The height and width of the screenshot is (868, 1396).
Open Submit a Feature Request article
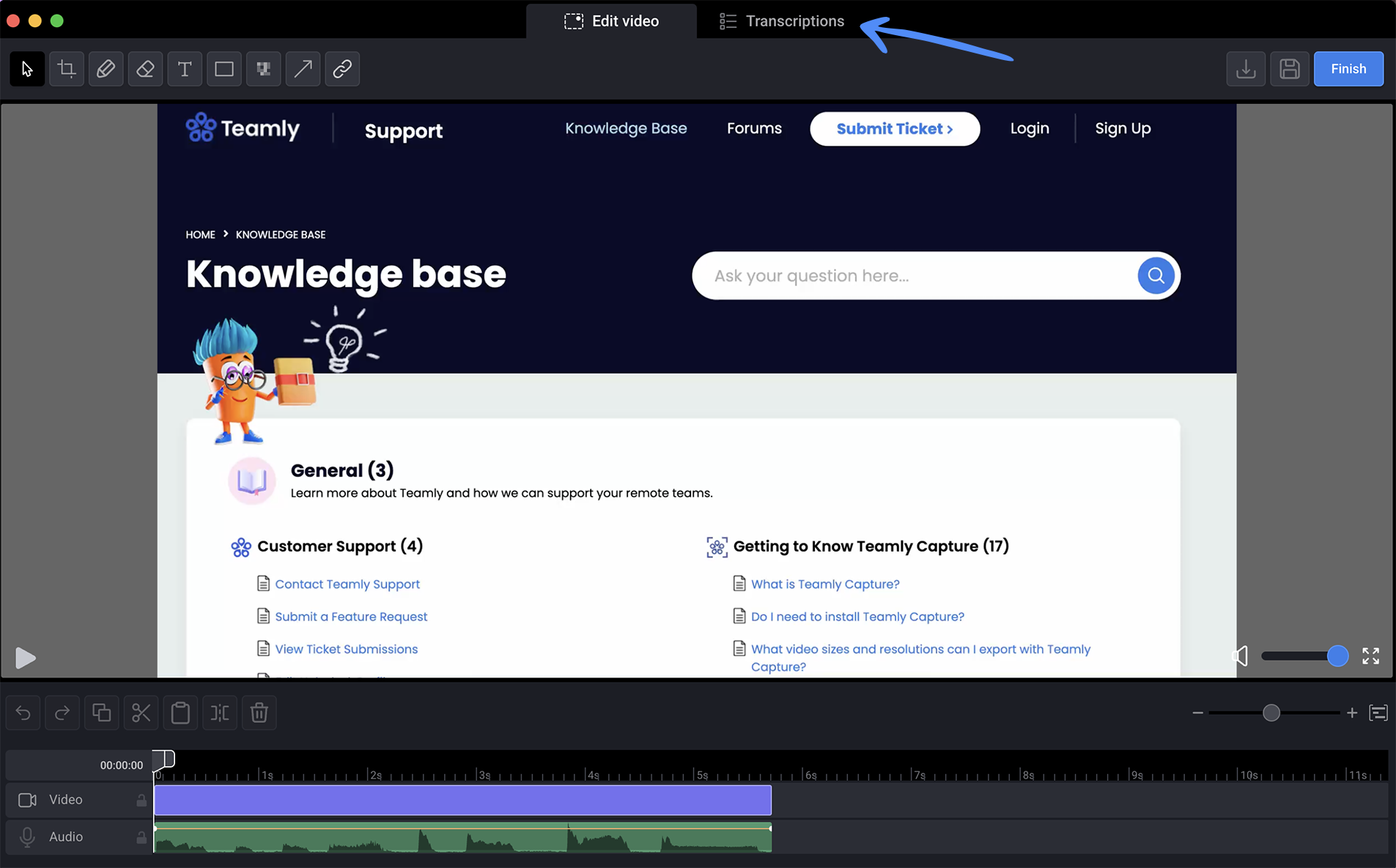tap(351, 617)
